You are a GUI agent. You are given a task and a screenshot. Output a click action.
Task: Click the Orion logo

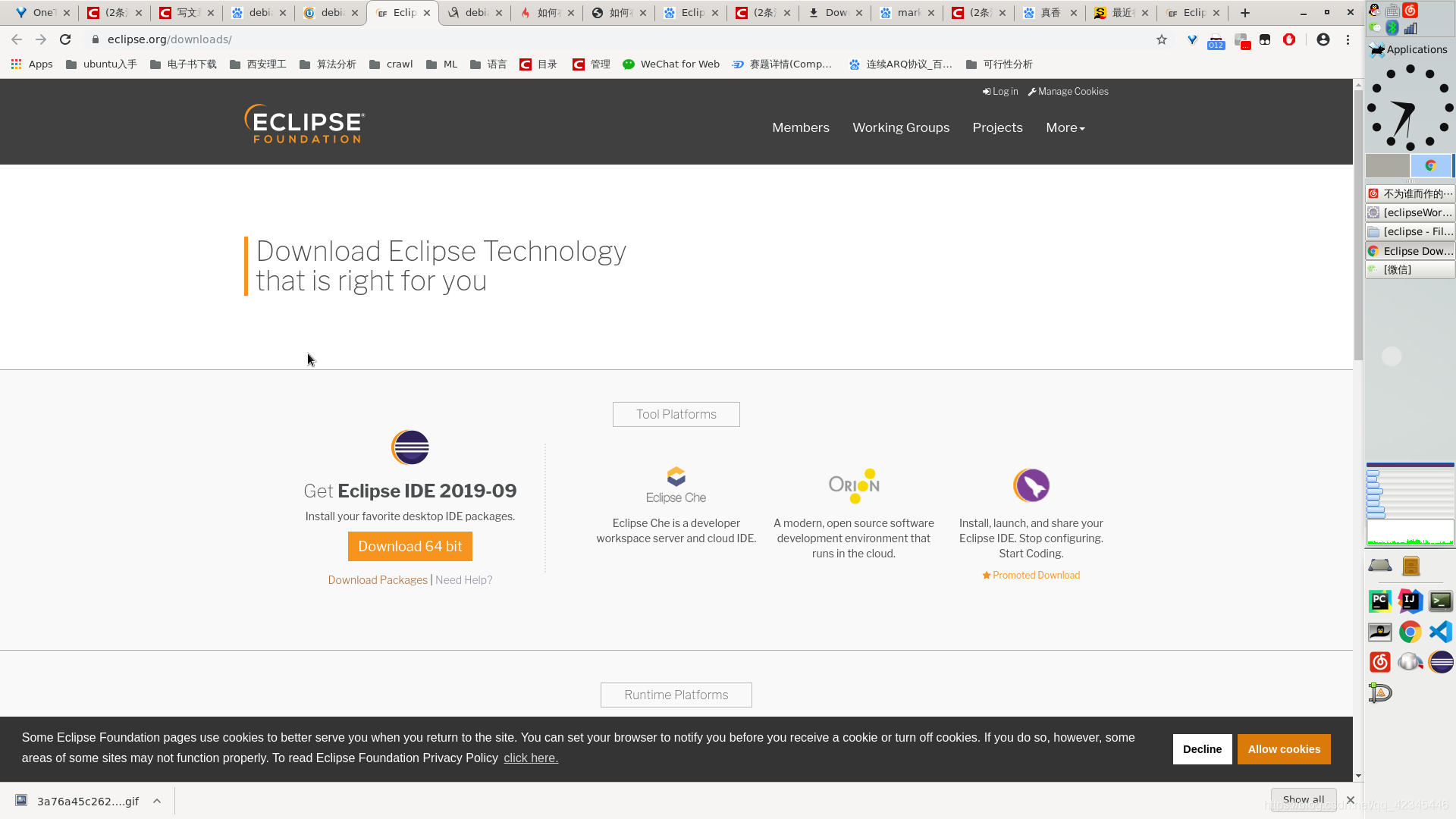point(854,485)
